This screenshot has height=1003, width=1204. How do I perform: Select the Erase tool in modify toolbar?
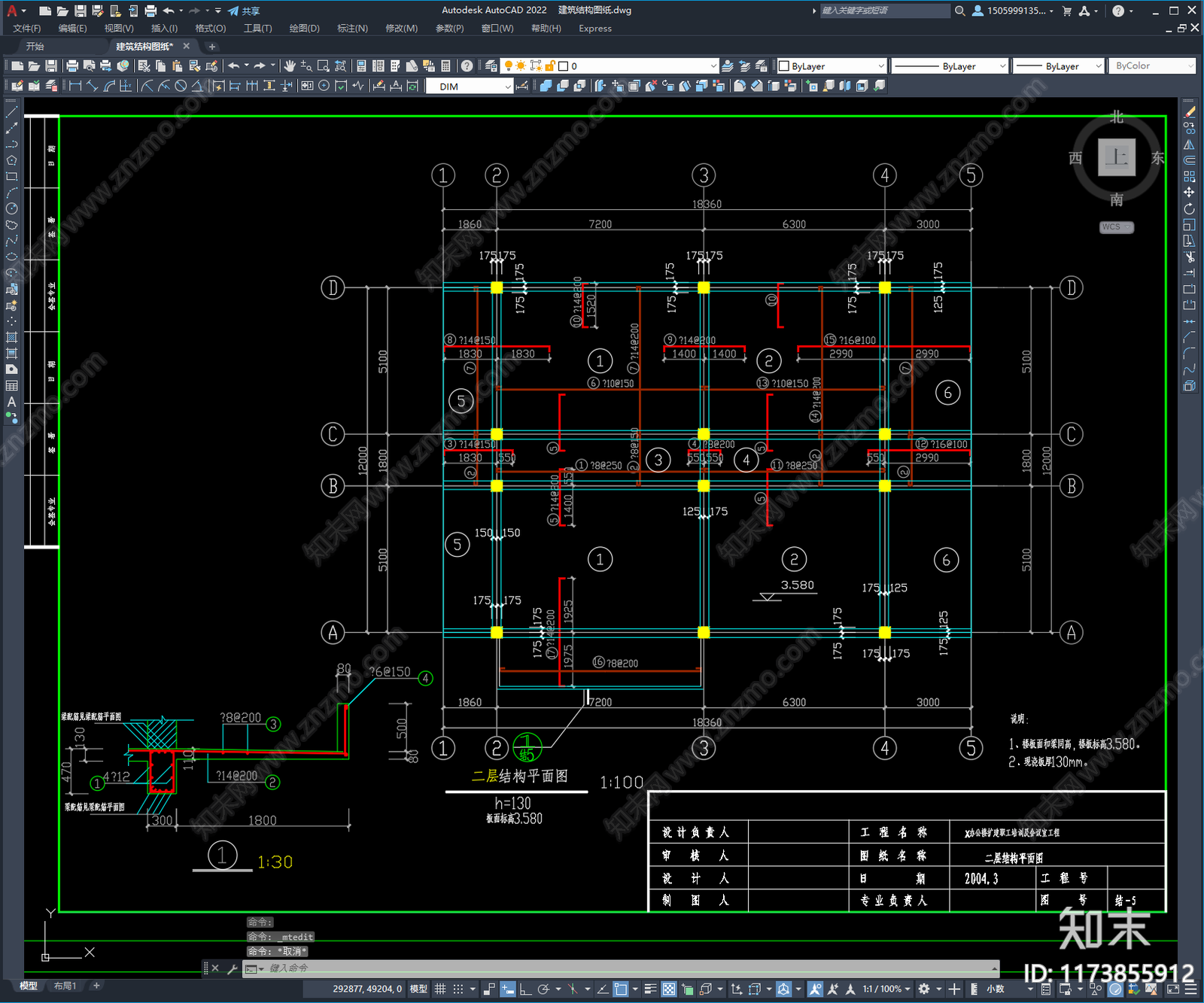(x=1189, y=112)
